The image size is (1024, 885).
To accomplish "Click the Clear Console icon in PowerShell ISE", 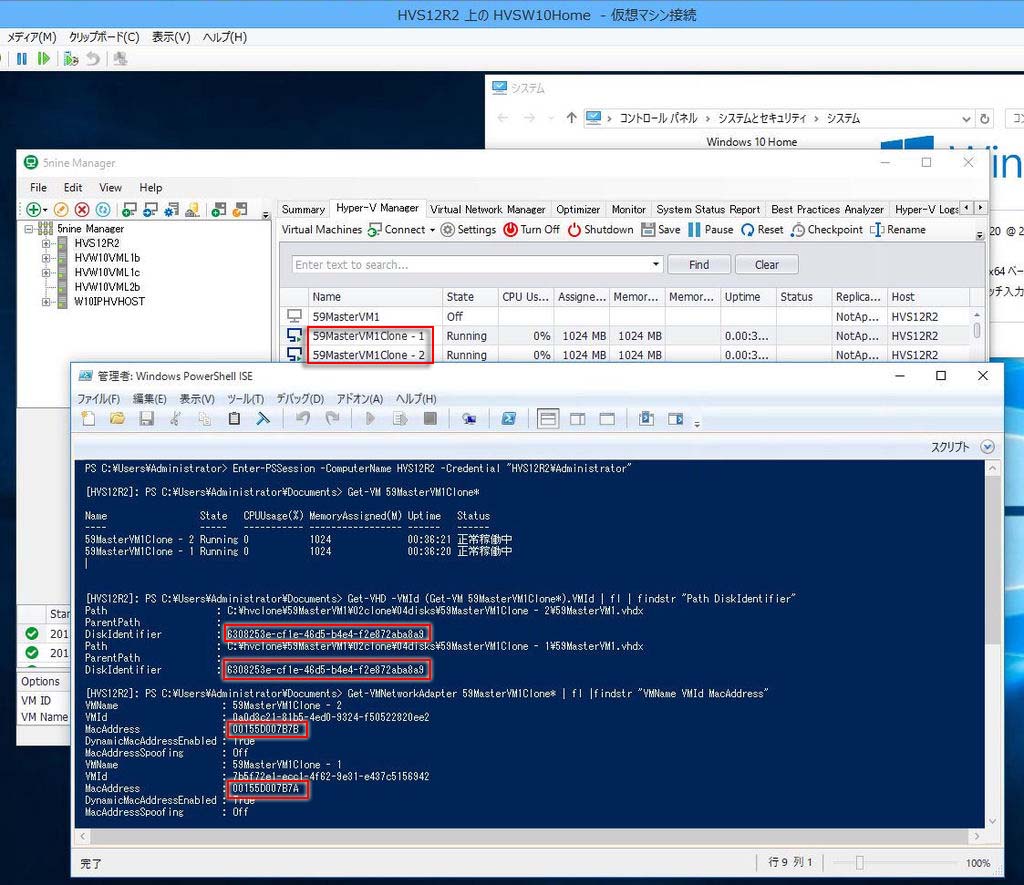I will pyautogui.click(x=263, y=419).
